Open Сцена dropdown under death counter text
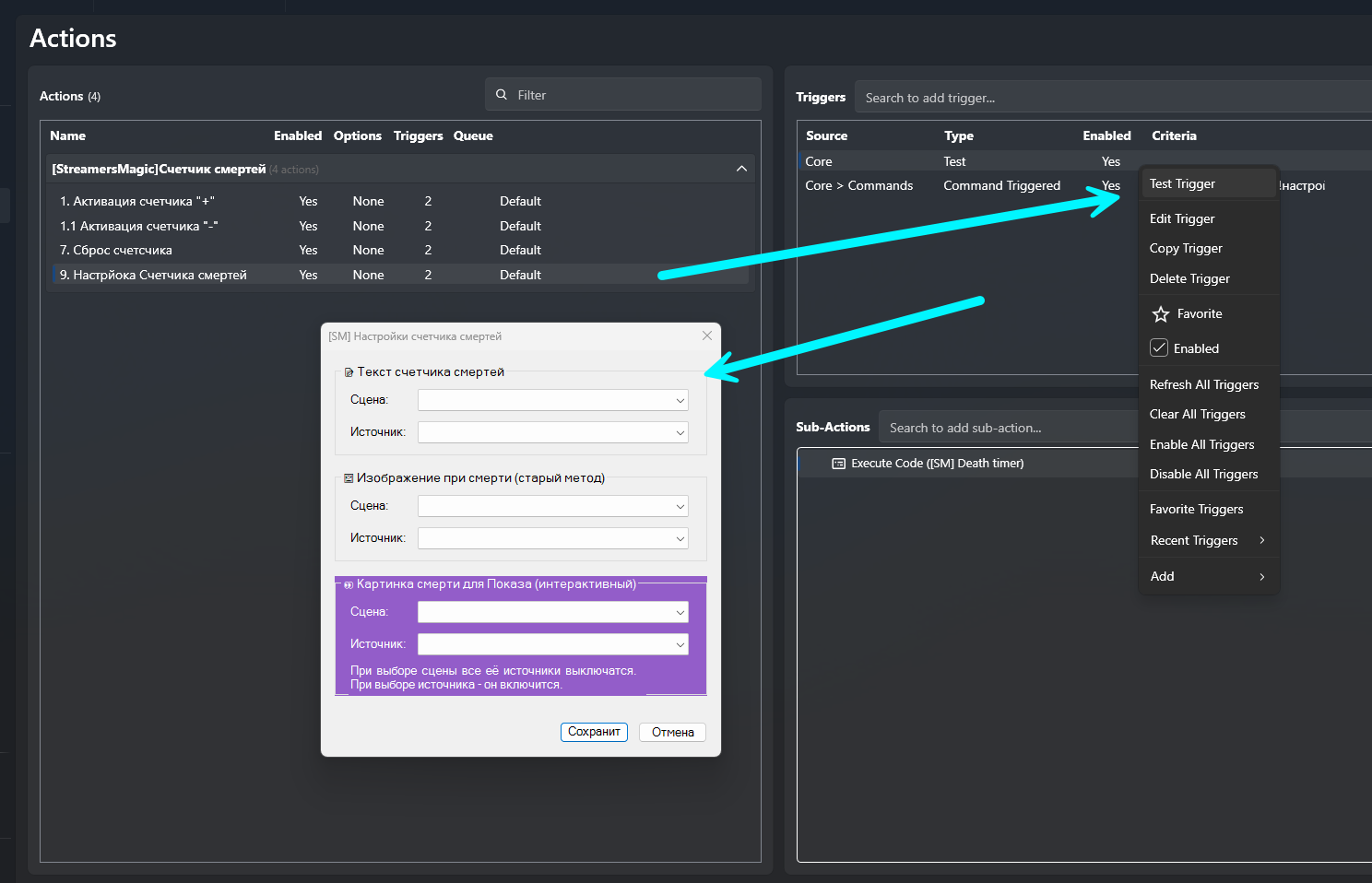The image size is (1372, 883). tap(553, 400)
